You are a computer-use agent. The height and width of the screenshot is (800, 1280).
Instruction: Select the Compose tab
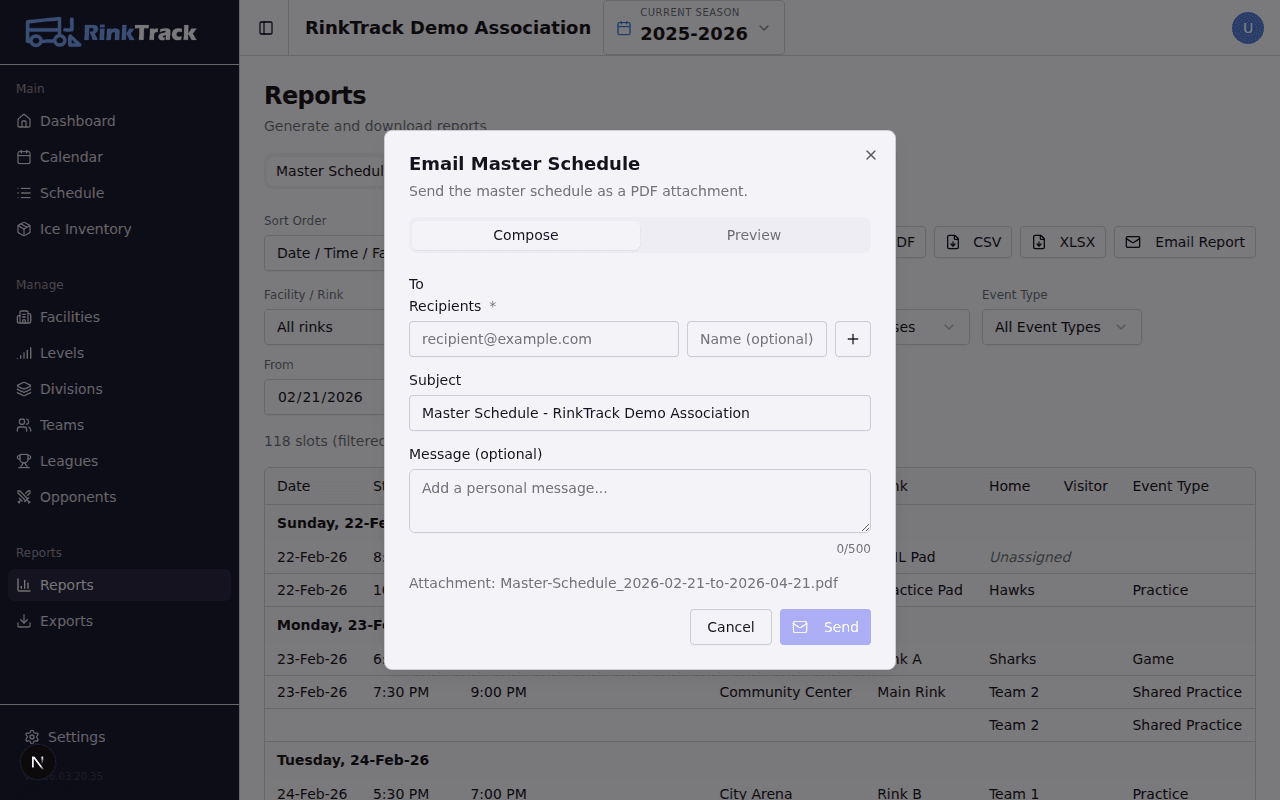tap(525, 234)
